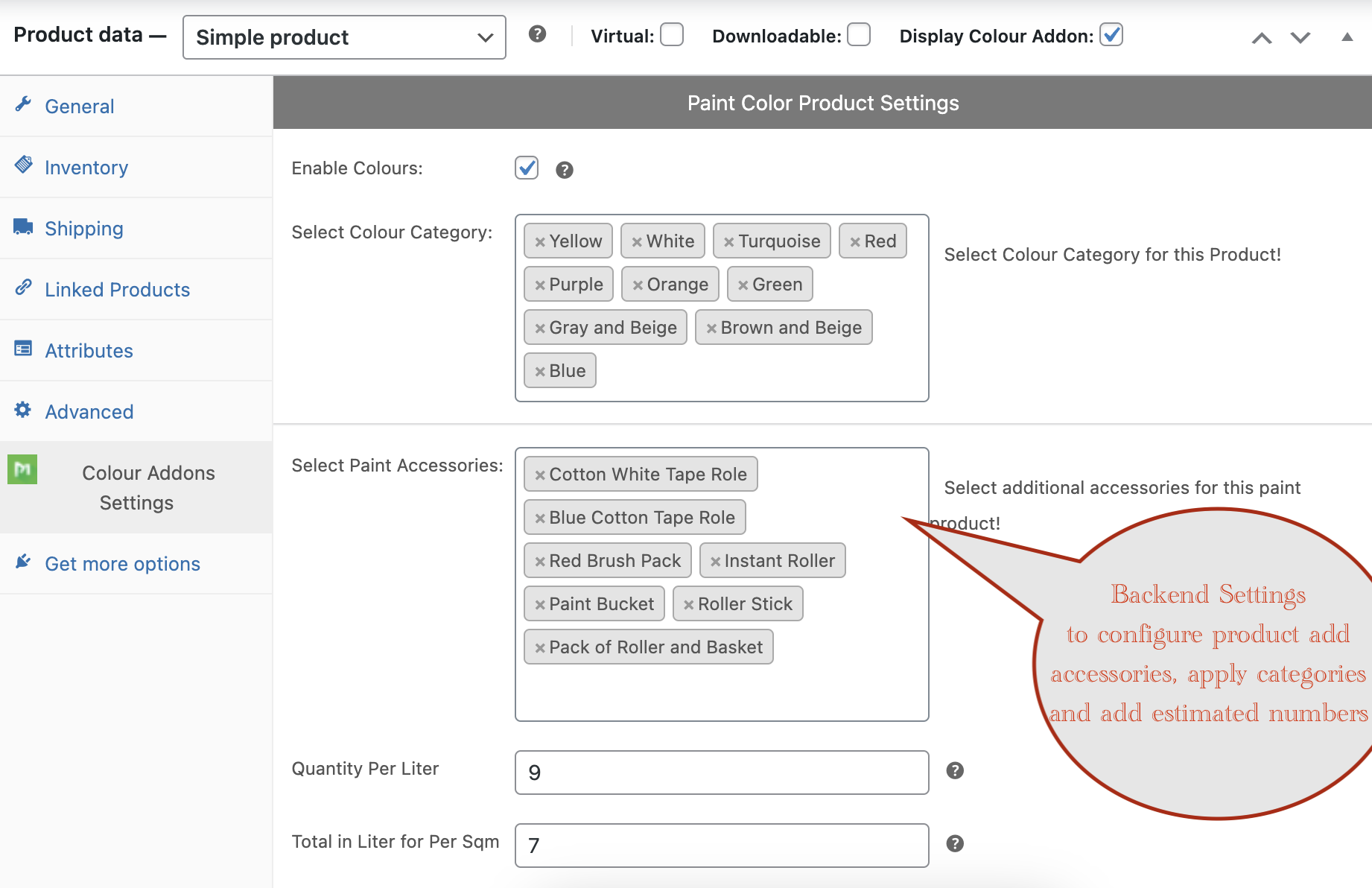
Task: Click help icon next to product type dropdown
Action: click(537, 34)
